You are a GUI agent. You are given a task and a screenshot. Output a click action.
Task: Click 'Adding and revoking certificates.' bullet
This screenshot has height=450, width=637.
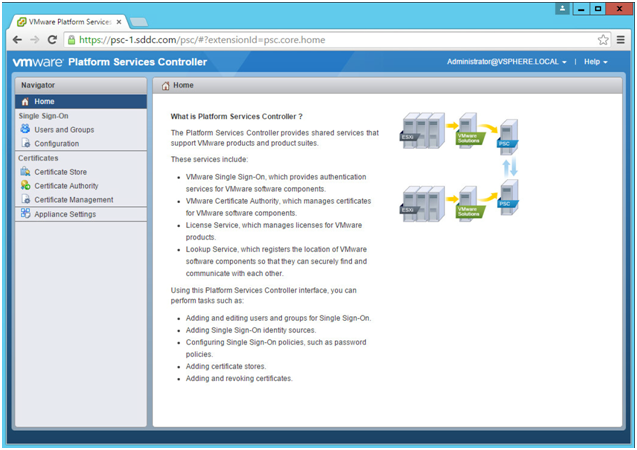tap(239, 379)
